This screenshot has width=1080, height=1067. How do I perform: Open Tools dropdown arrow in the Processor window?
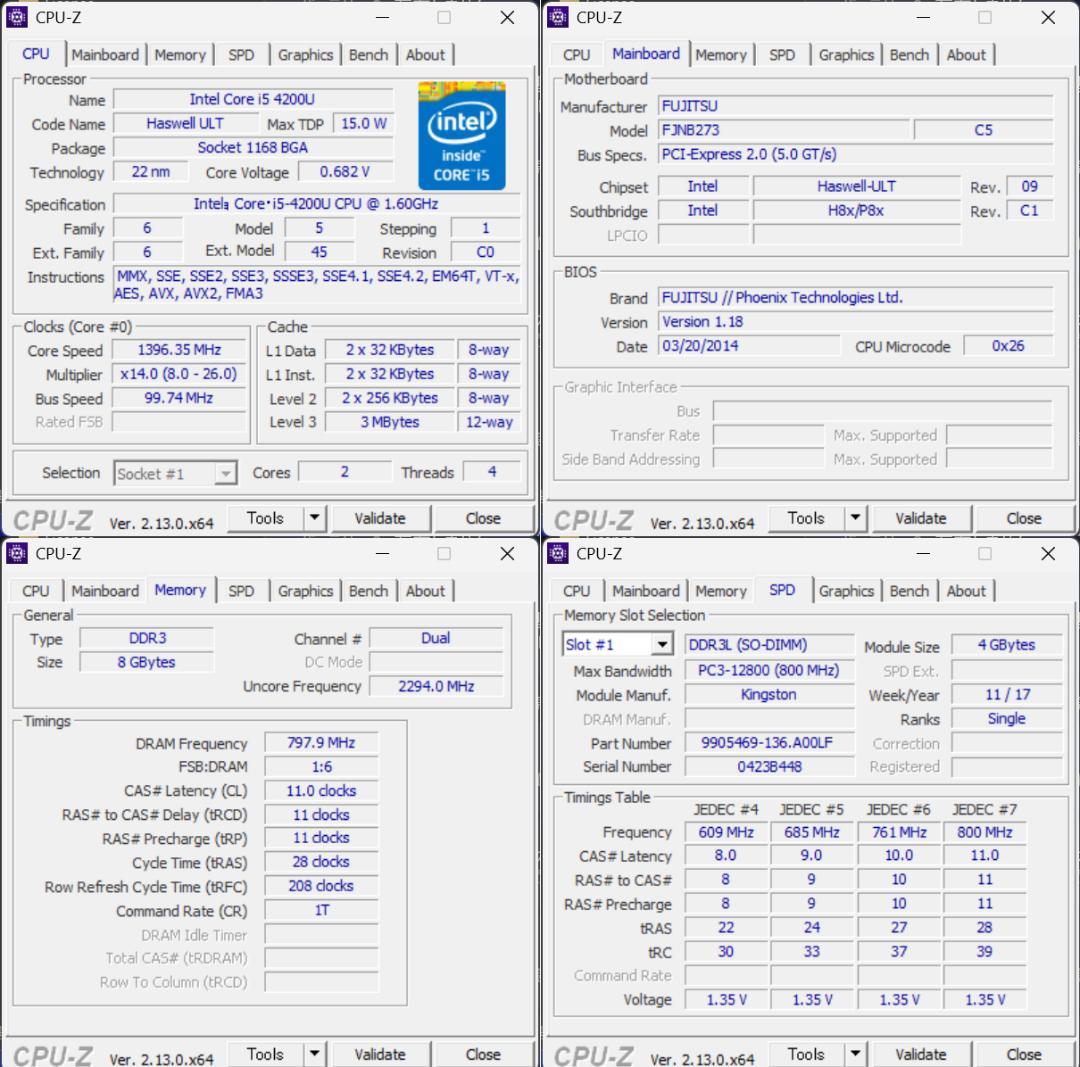[x=314, y=517]
